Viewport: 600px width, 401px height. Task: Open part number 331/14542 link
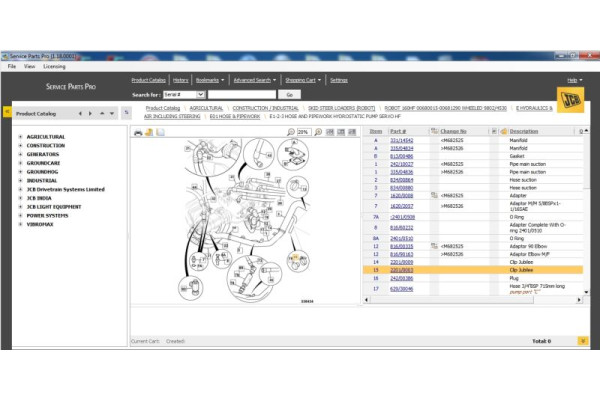click(x=401, y=141)
